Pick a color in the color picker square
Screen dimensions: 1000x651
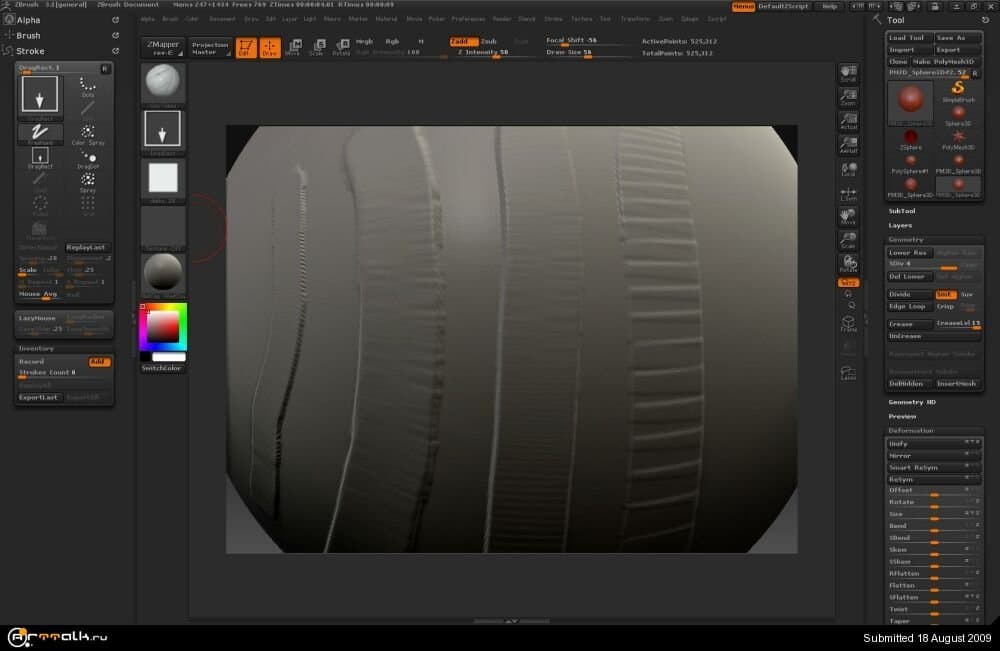point(163,326)
